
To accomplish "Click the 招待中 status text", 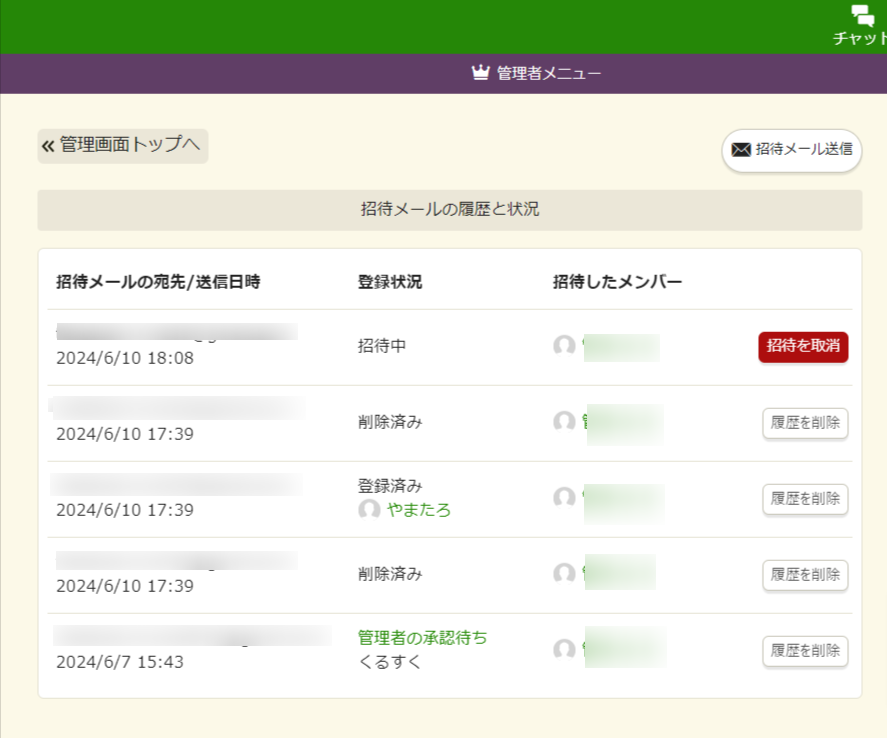I will click(x=382, y=346).
